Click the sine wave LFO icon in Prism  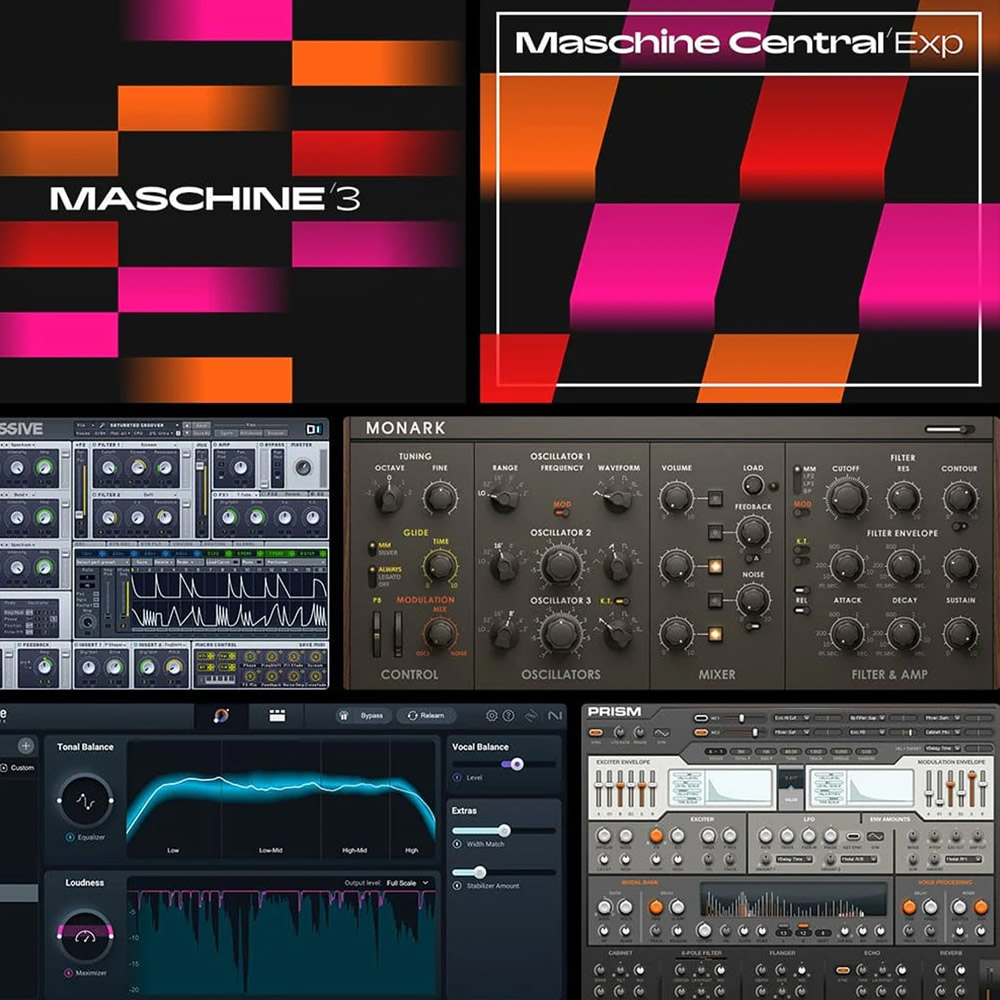(x=662, y=734)
